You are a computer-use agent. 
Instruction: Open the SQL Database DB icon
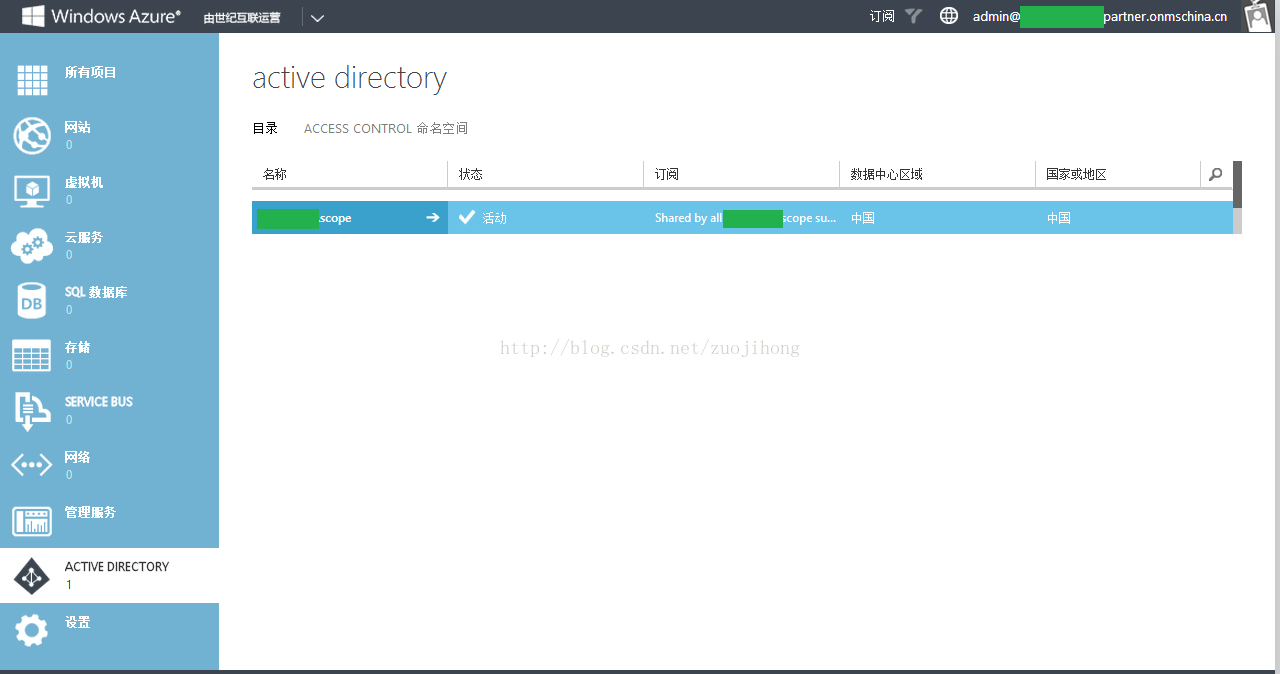(32, 300)
